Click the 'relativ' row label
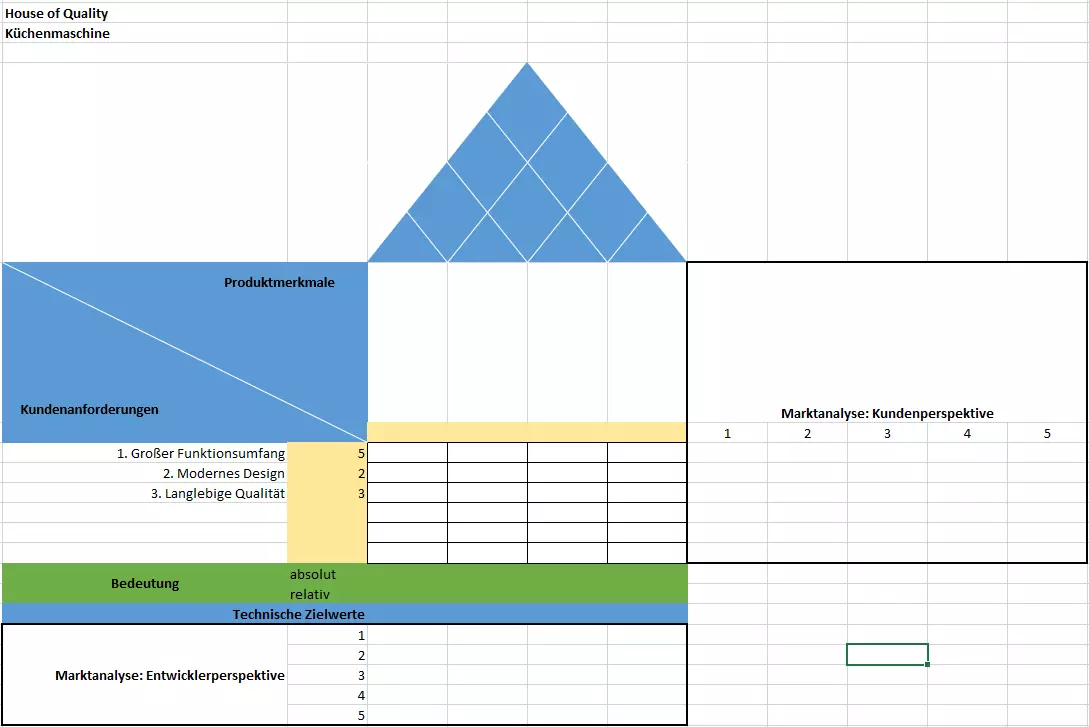The image size is (1089, 727). [310, 594]
